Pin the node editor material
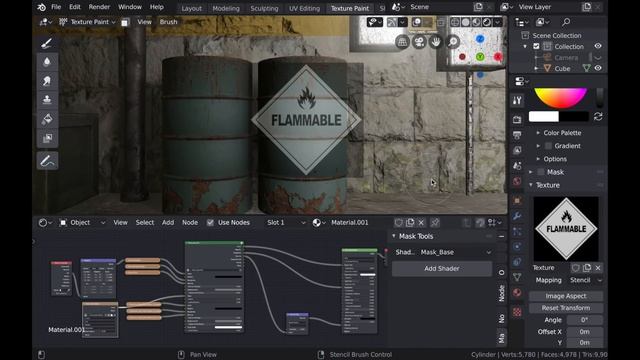The image size is (640, 360). tap(435, 222)
